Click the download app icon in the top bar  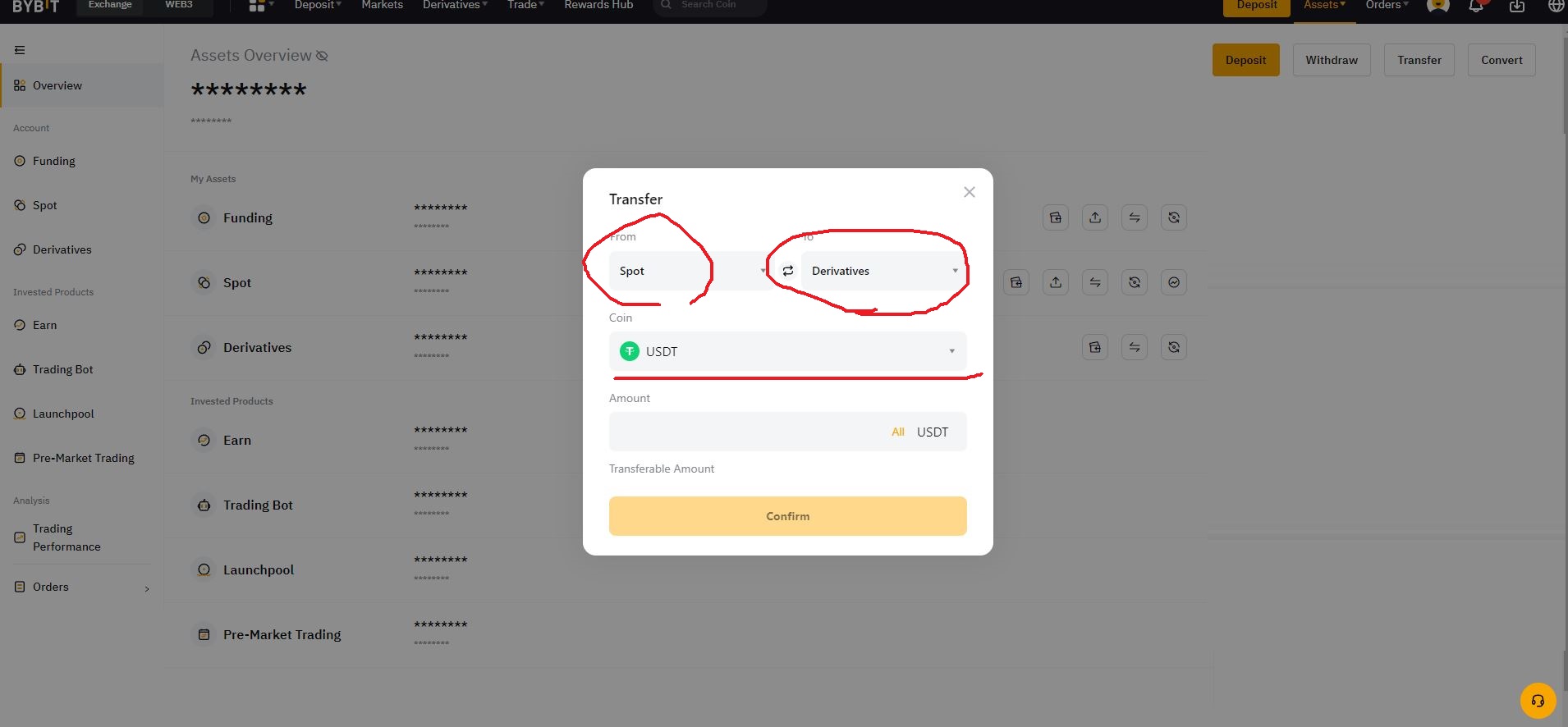point(1516,6)
